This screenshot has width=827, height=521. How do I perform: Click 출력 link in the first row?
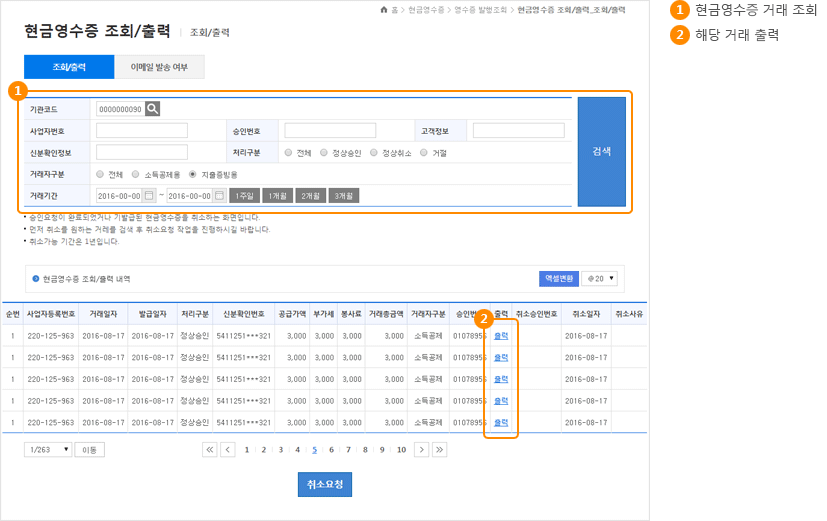coord(501,335)
